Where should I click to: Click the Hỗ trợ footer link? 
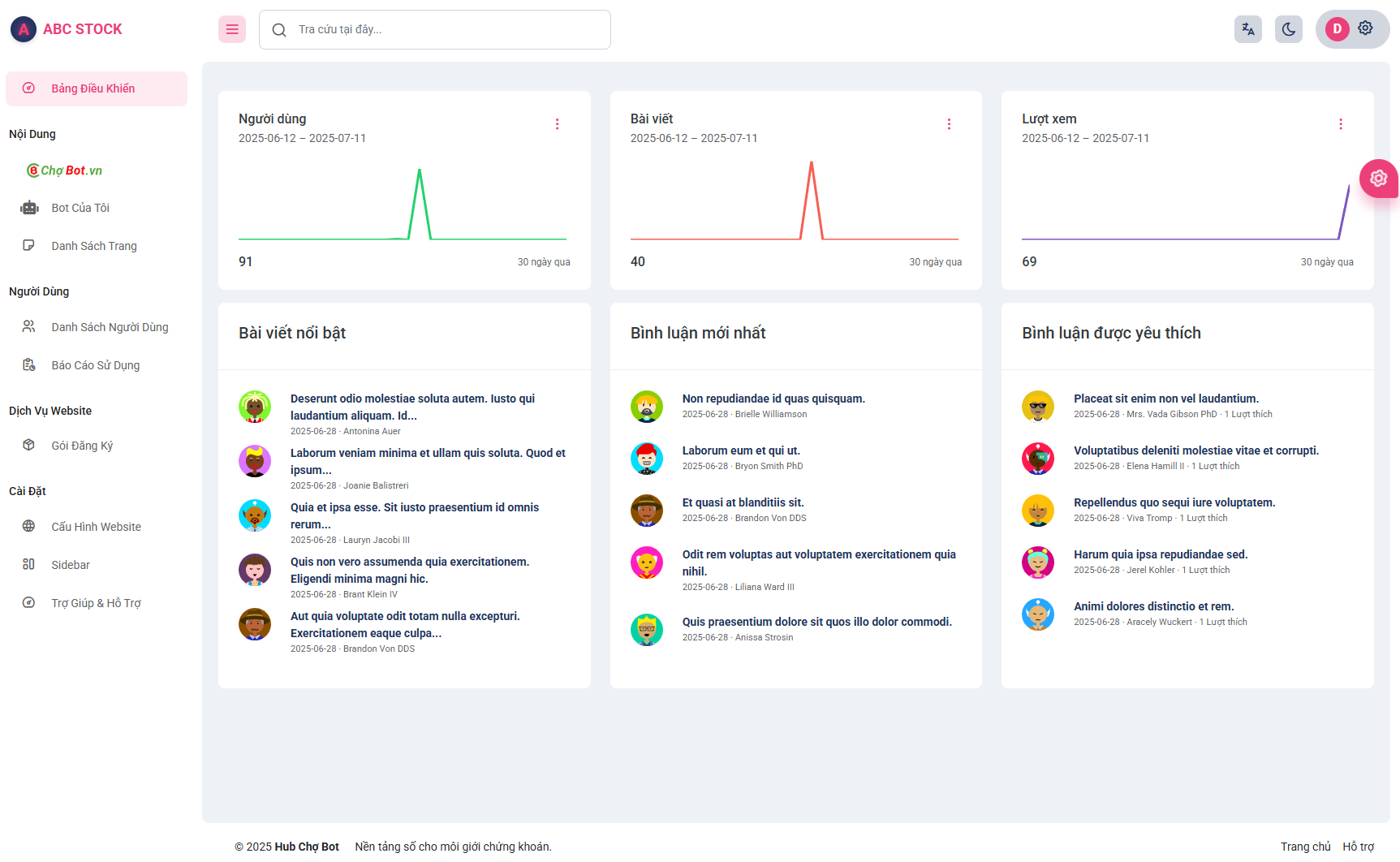[x=1358, y=847]
